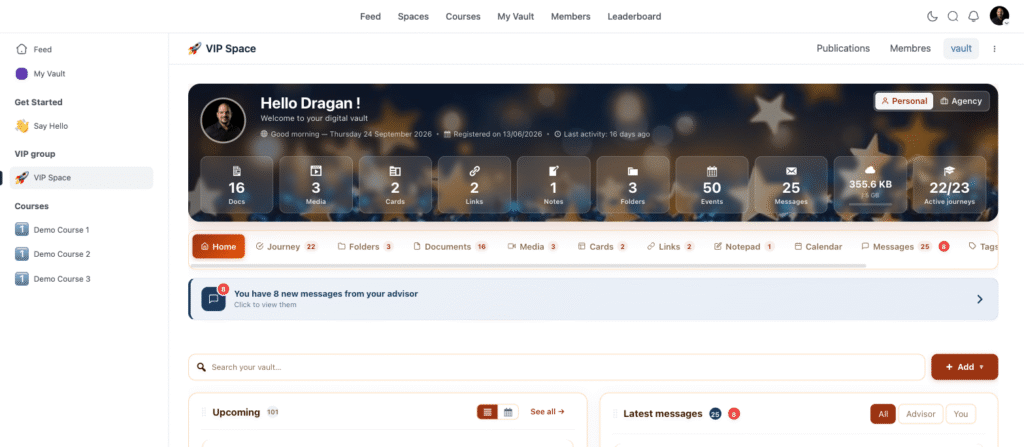Click the rocket VIP Space title
Image resolution: width=1024 pixels, height=447 pixels.
point(222,48)
